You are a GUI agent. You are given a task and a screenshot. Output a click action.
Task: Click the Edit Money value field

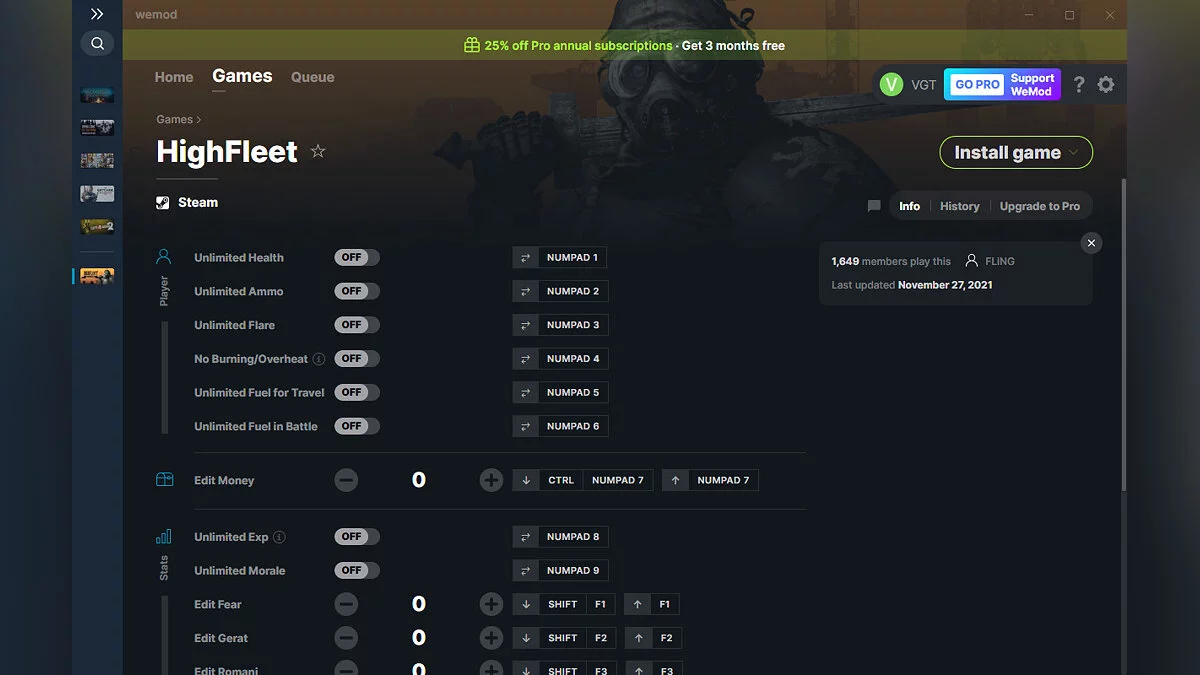[x=419, y=480]
